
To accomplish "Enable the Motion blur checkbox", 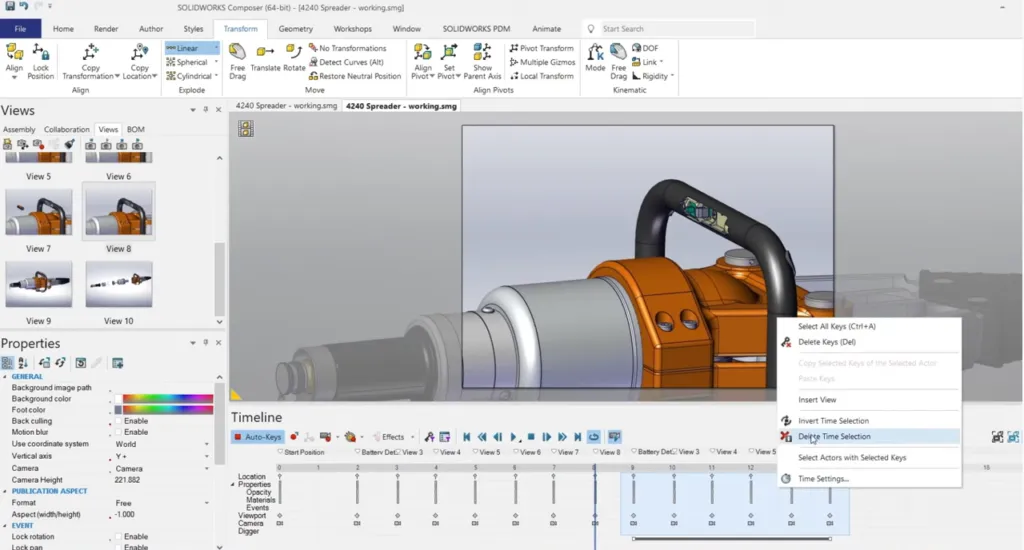I will pos(119,432).
